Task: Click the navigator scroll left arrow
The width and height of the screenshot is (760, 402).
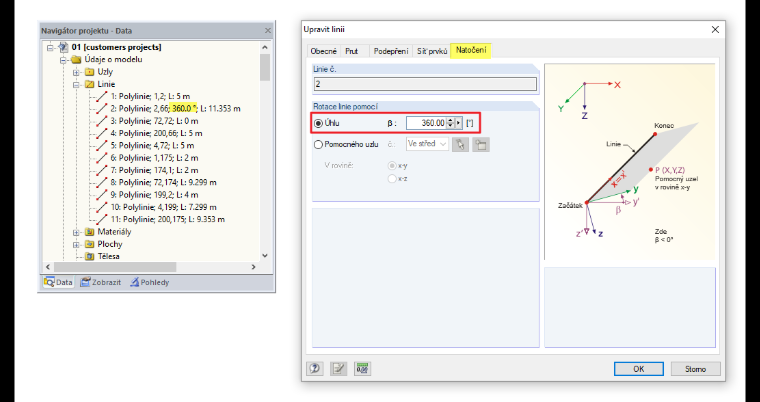Action: (x=47, y=267)
